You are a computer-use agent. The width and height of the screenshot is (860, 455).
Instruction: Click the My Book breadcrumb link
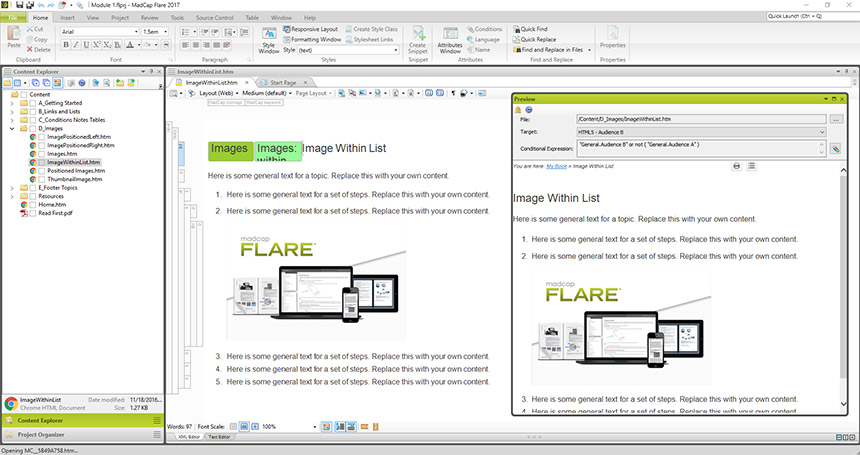556,166
